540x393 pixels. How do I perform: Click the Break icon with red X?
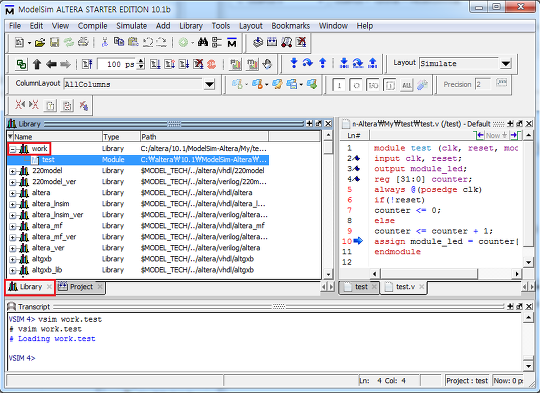[x=198, y=64]
